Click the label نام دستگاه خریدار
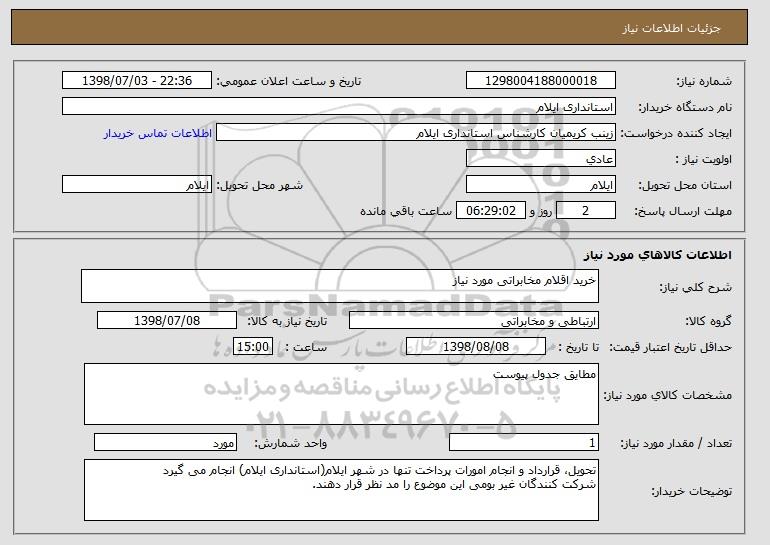The width and height of the screenshot is (770, 545). coord(685,107)
